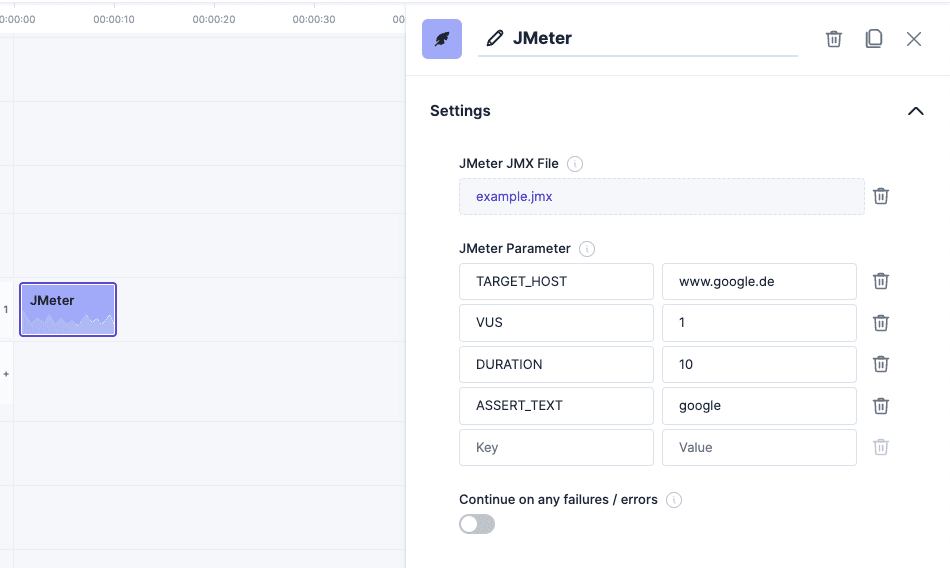
Task: Click the pencil edit icon beside JMeter title
Action: coord(494,38)
